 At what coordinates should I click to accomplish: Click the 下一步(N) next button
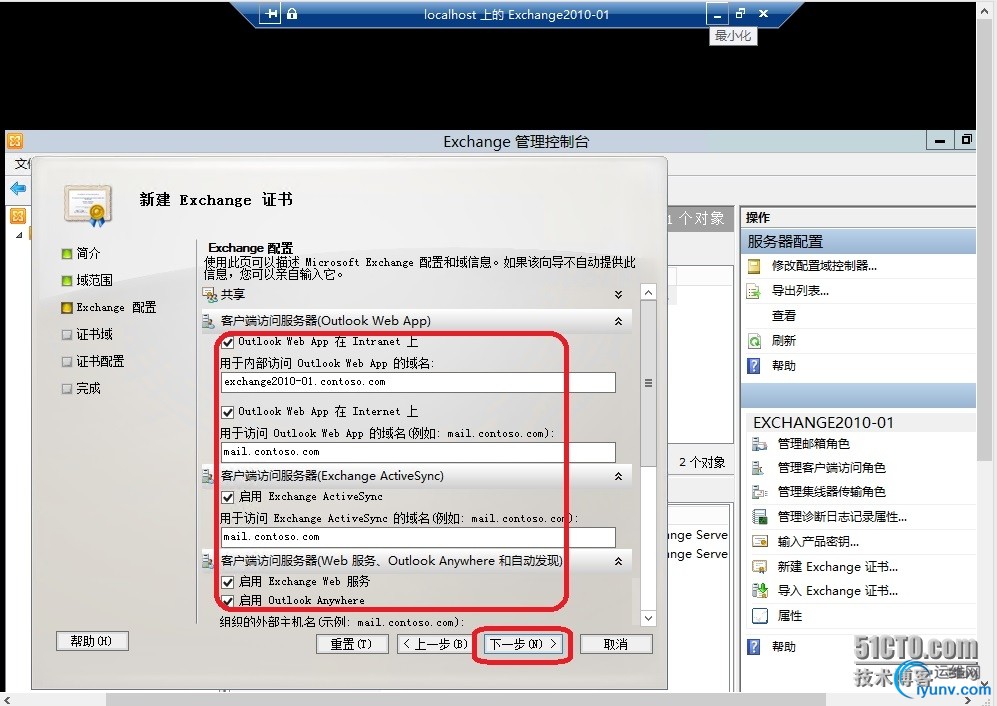tap(523, 644)
